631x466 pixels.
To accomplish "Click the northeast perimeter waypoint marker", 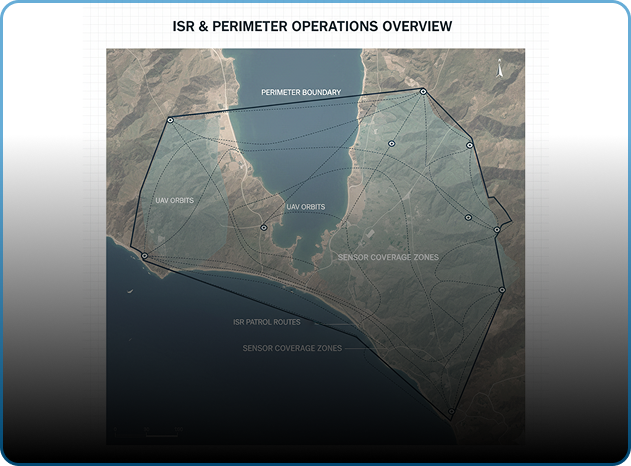I will pyautogui.click(x=469, y=145).
